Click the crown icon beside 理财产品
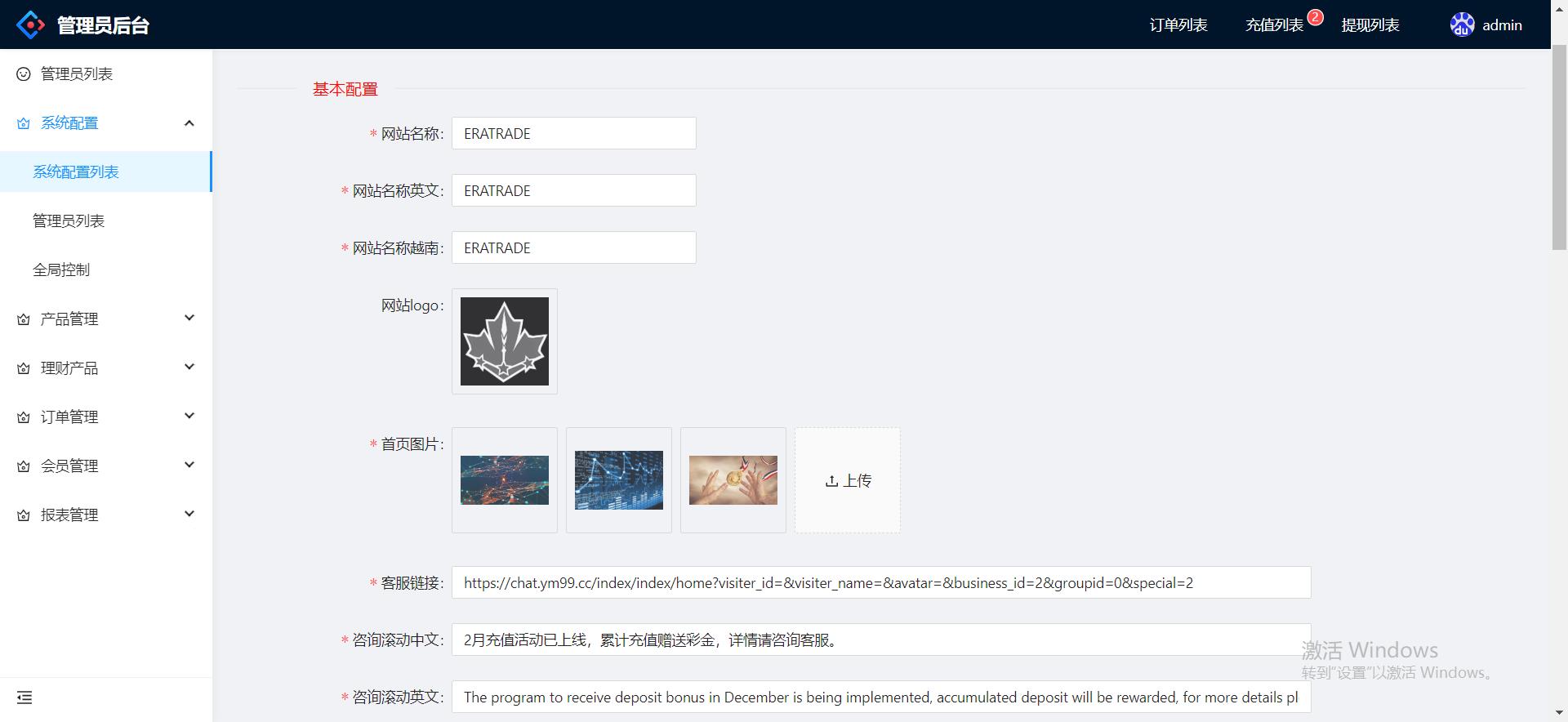1568x722 pixels. [24, 368]
